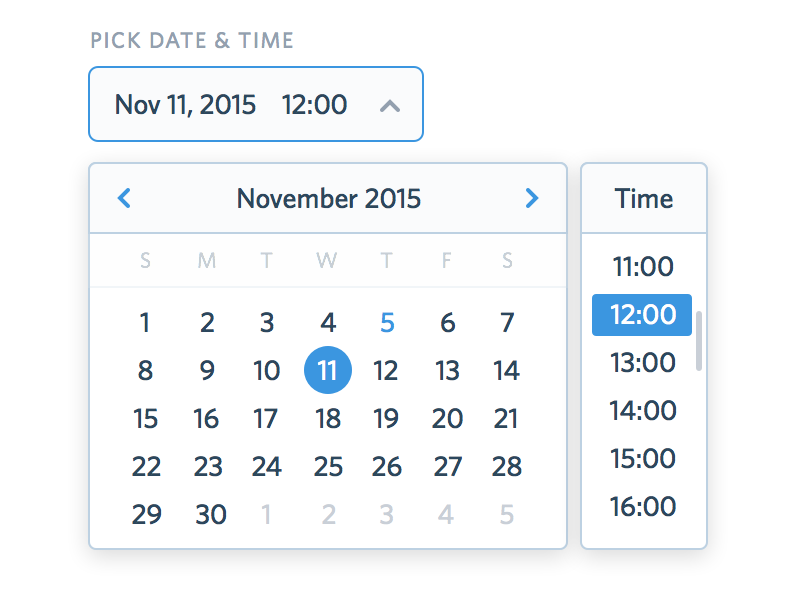Click the time list scrollbar thumb
800x600 pixels.
pos(699,341)
